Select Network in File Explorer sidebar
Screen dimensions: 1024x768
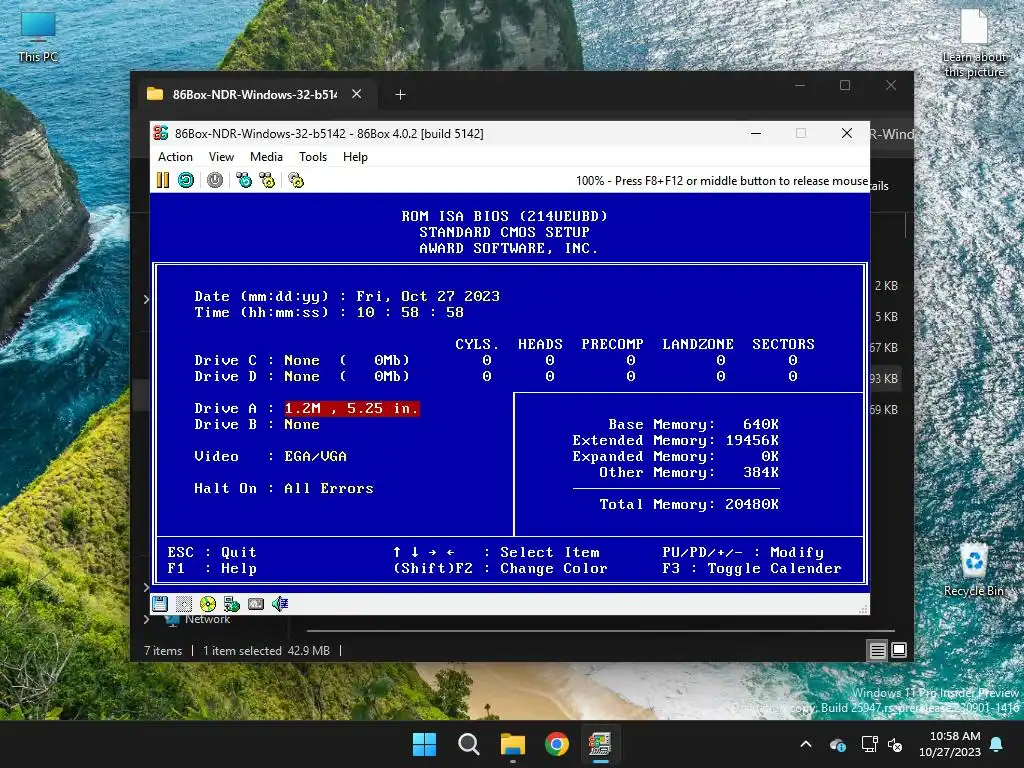tap(207, 619)
